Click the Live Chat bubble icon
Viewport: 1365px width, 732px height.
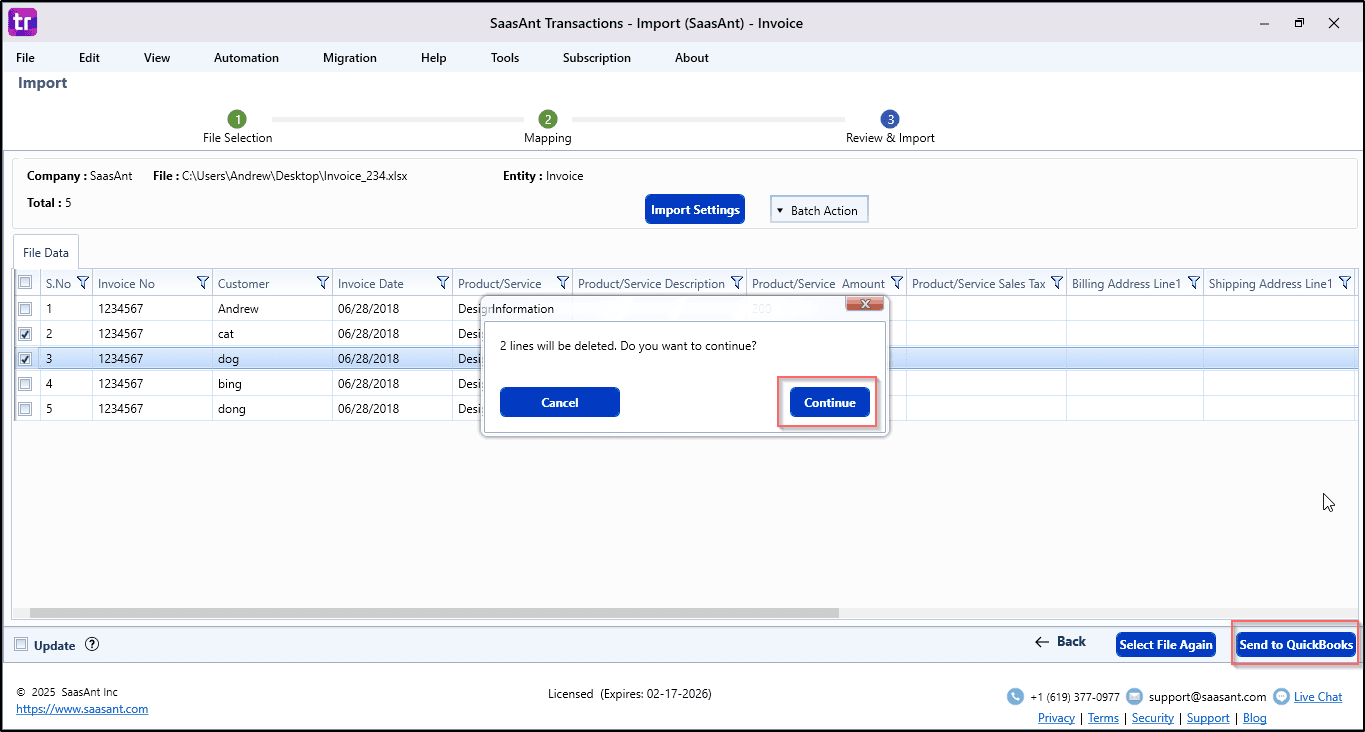[1281, 697]
